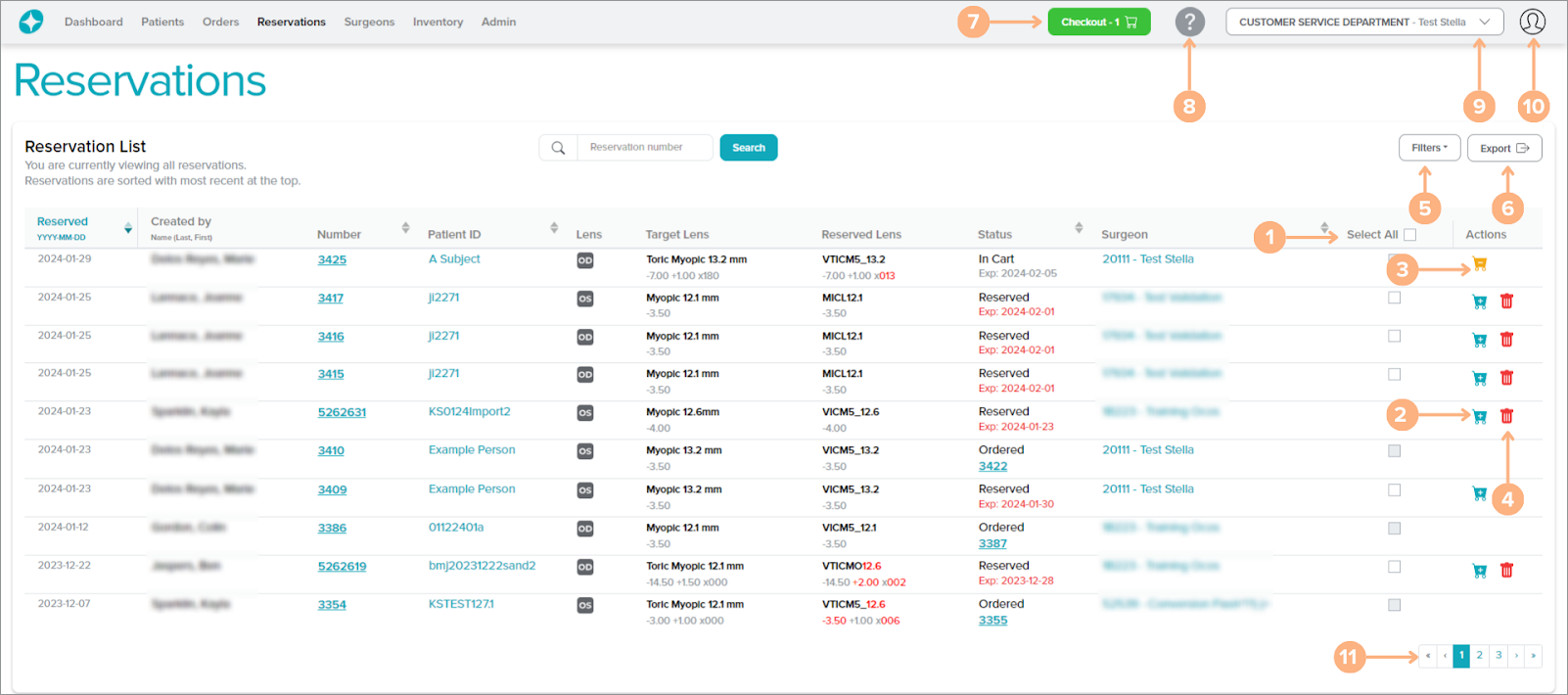Go to the Surgeons menu
This screenshot has height=695, width=1568.
tap(369, 22)
